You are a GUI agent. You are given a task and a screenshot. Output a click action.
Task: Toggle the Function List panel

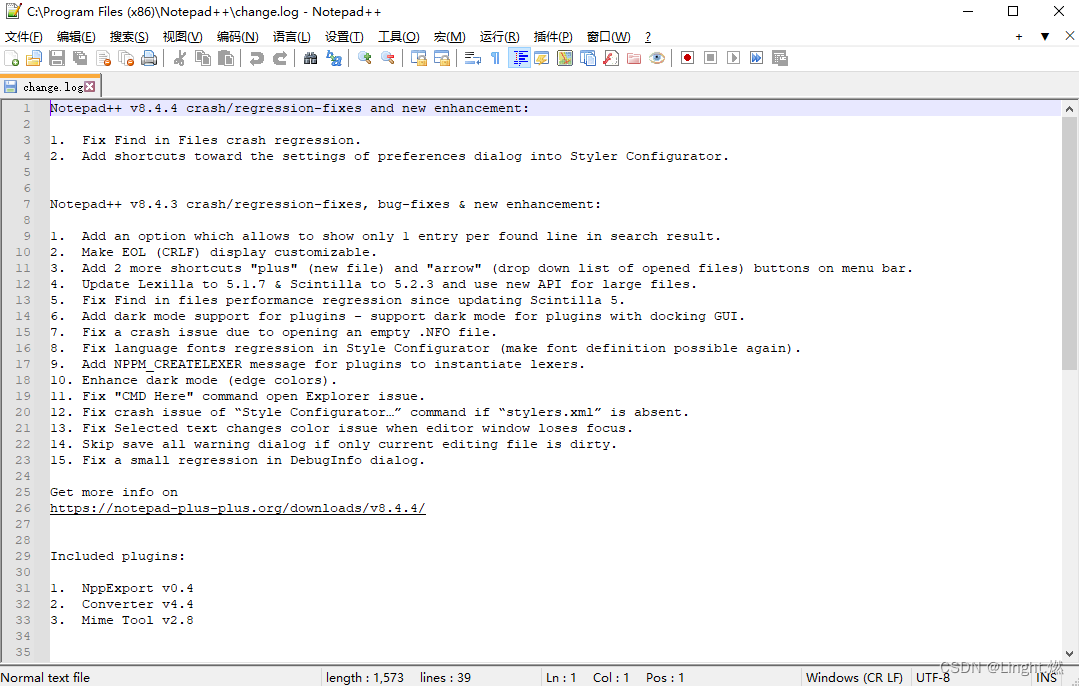tap(610, 58)
